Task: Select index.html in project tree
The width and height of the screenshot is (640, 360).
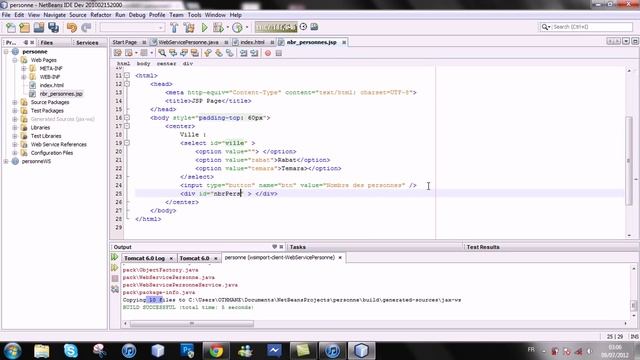Action: (x=51, y=85)
